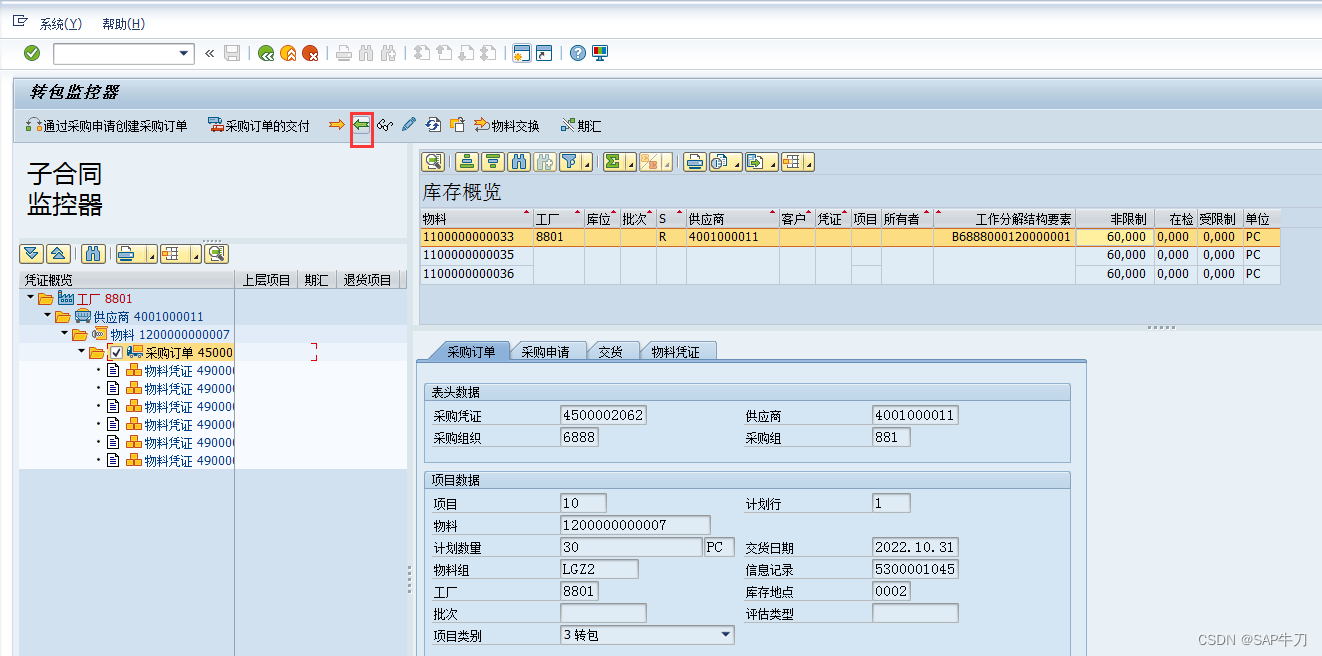Click the orange right arrow icon

pos(337,125)
